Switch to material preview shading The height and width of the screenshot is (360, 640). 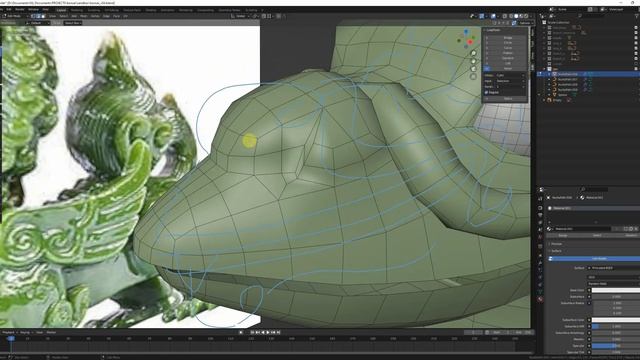click(521, 16)
